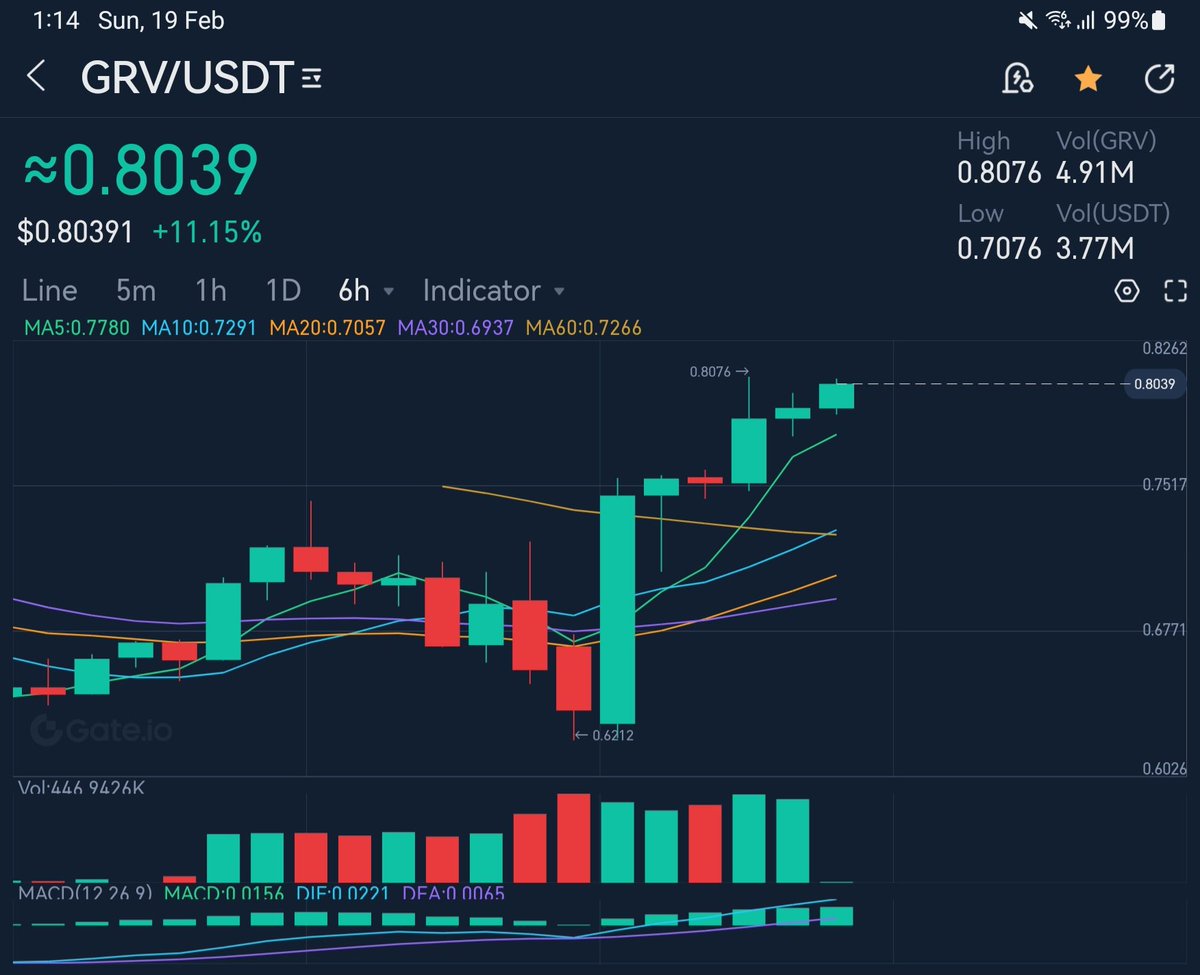Tap the 0.8262 axis price label
Viewport: 1200px width, 975px height.
[1165, 348]
